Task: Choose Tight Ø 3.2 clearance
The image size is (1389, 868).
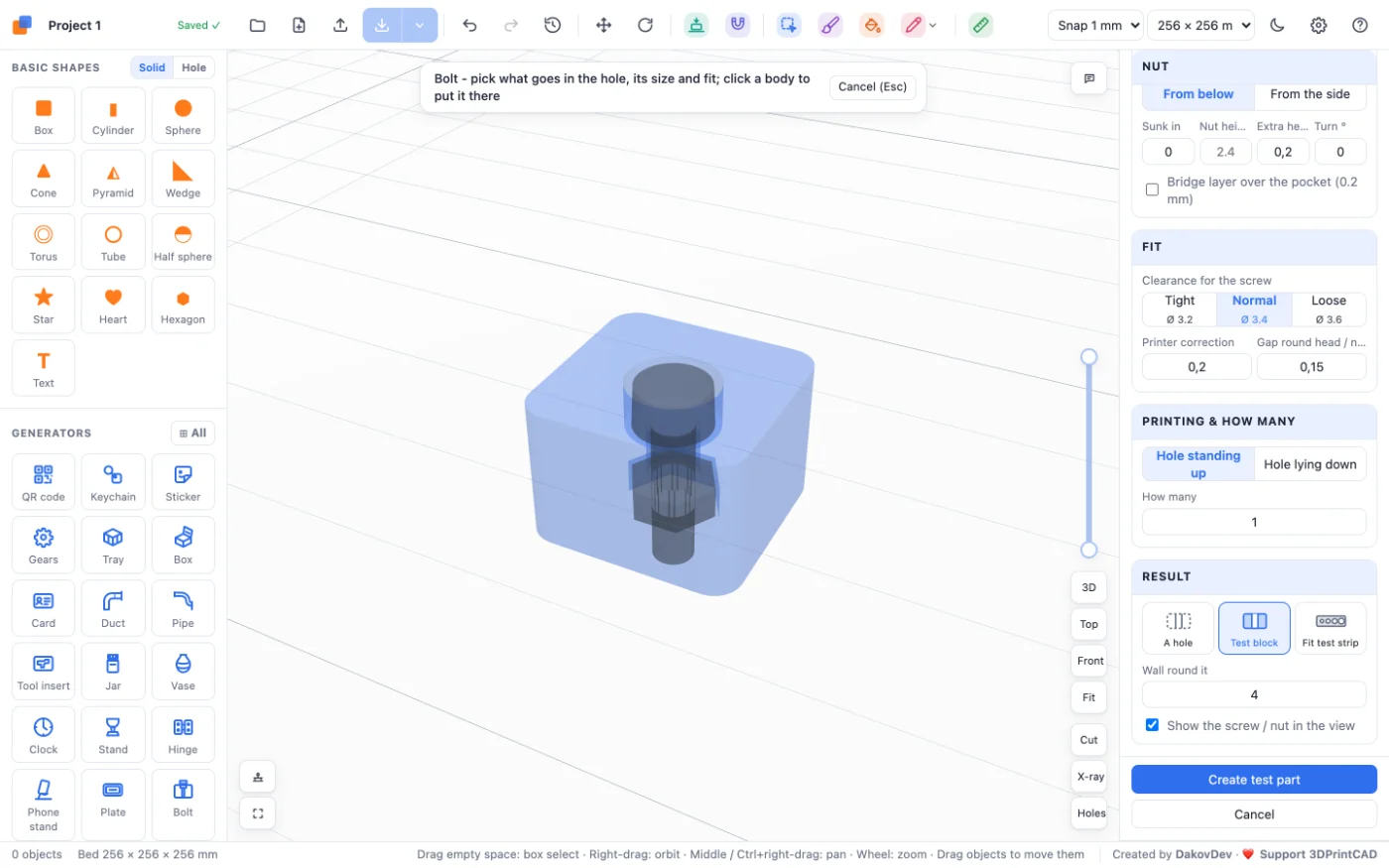Action: point(1180,310)
